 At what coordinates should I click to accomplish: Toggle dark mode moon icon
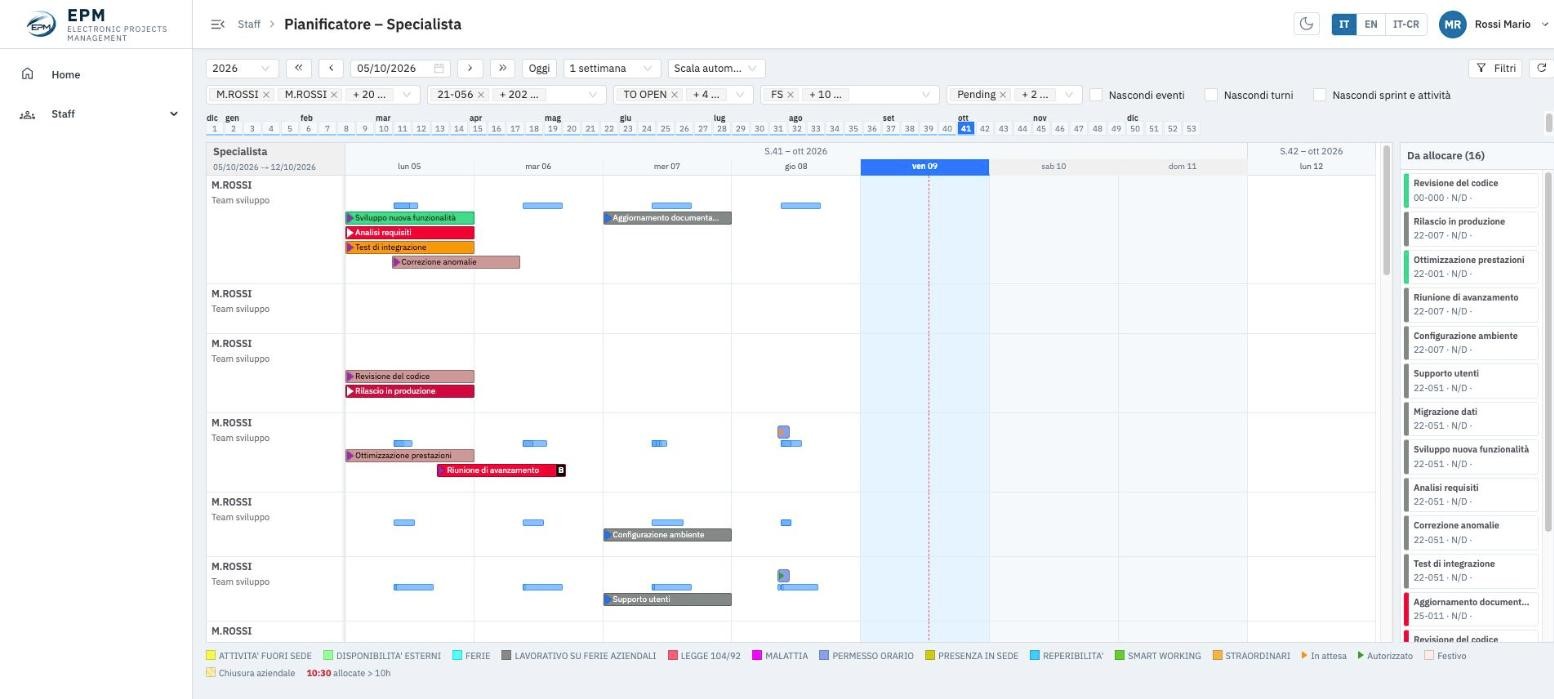pyautogui.click(x=1306, y=24)
